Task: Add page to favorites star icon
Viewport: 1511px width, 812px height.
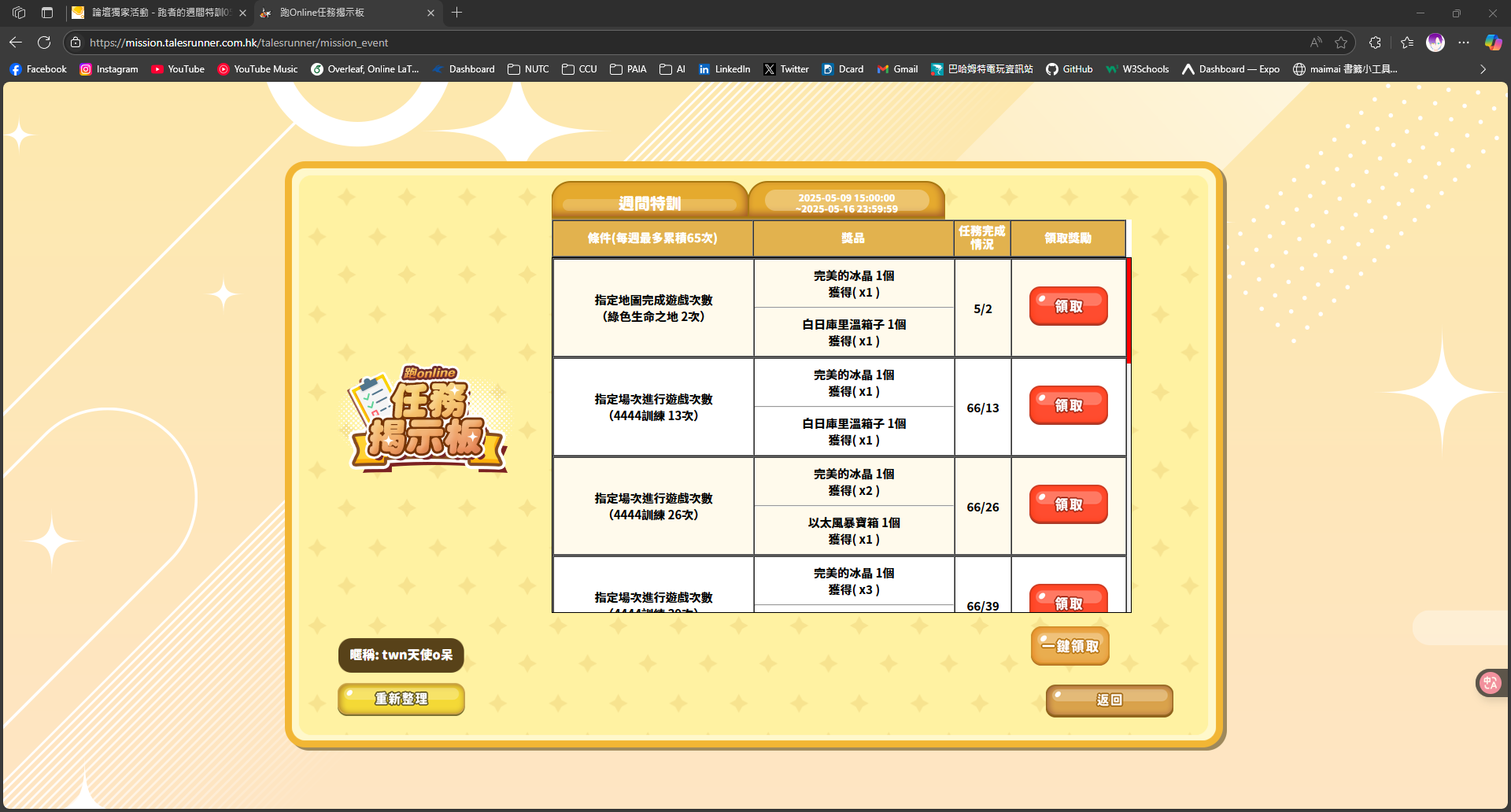Action: [1341, 42]
